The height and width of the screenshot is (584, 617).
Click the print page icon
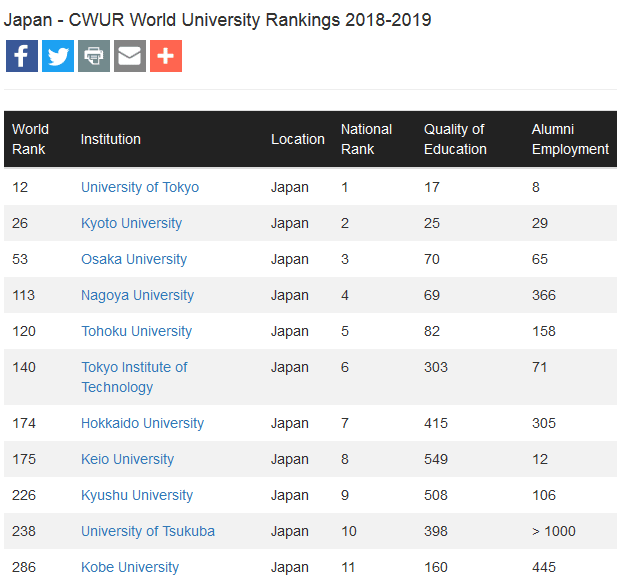94,56
